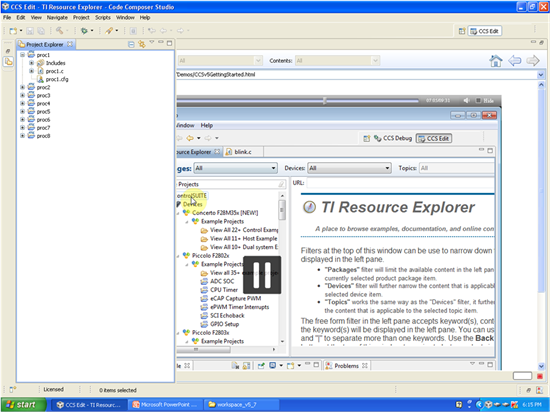The height and width of the screenshot is (412, 550).
Task: Click the CCS Edit taskbar button
Action: 89,405
